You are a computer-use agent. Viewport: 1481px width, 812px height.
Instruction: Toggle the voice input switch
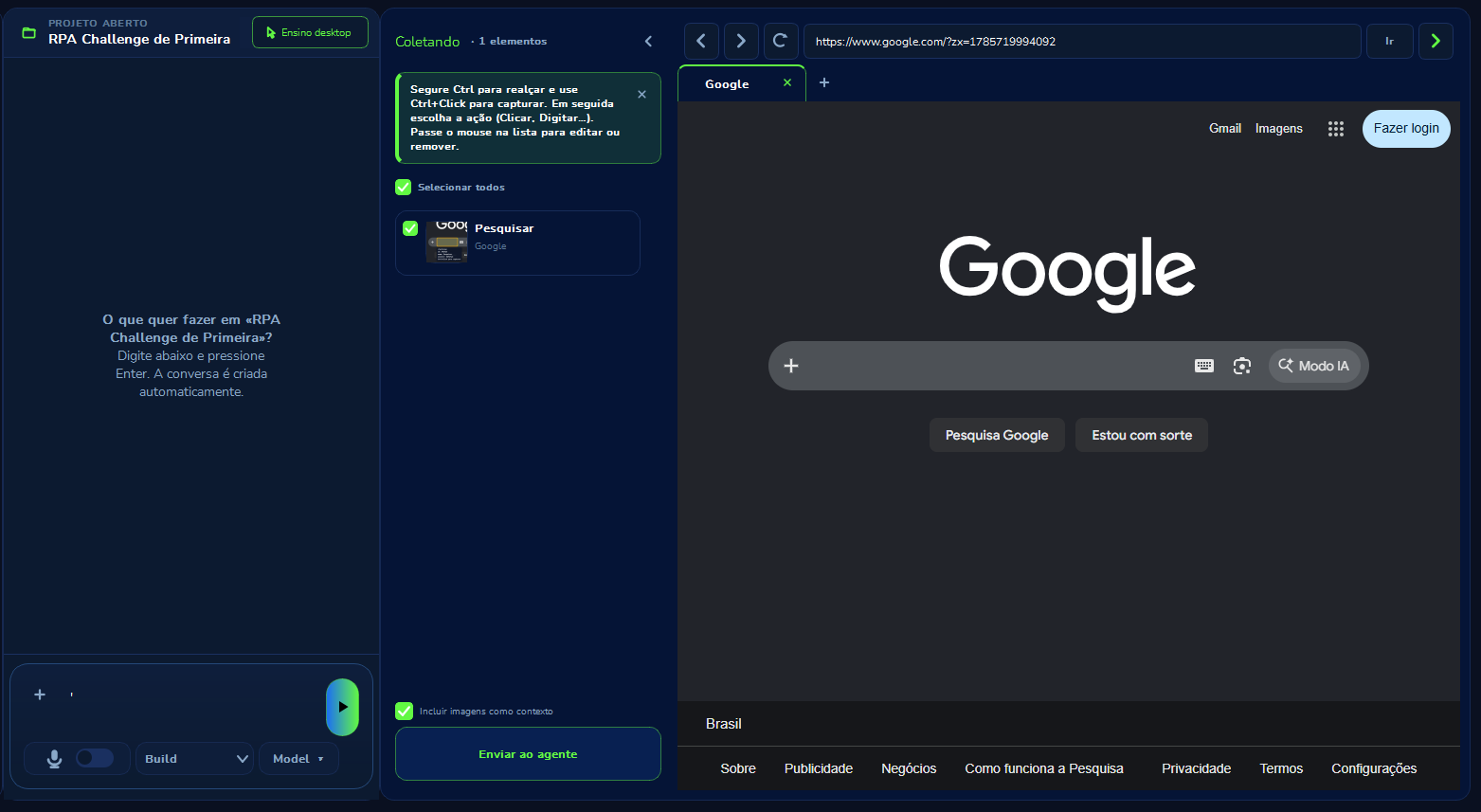(x=95, y=758)
